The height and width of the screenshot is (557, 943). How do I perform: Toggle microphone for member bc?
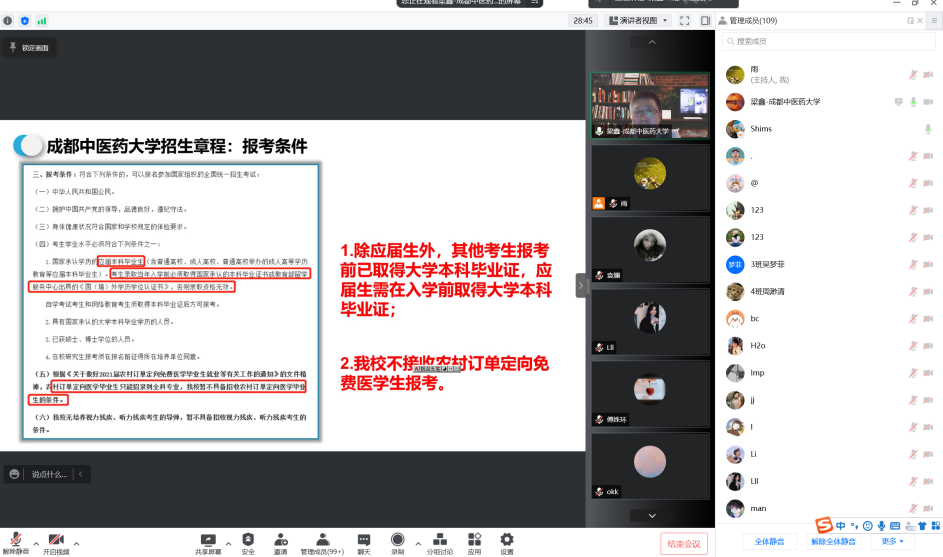coord(913,319)
